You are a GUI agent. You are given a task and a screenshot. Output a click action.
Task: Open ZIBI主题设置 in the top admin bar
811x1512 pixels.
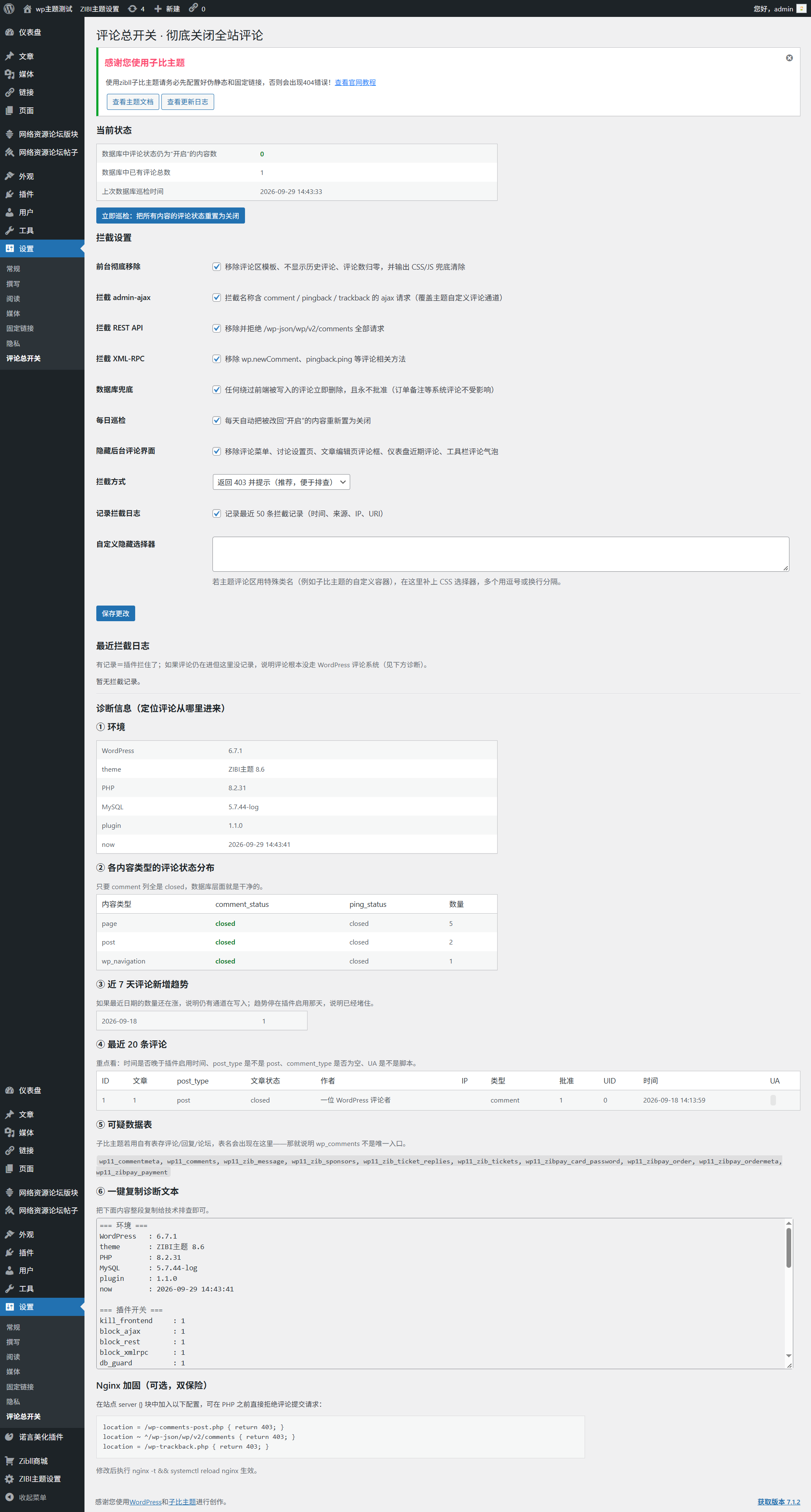[99, 9]
